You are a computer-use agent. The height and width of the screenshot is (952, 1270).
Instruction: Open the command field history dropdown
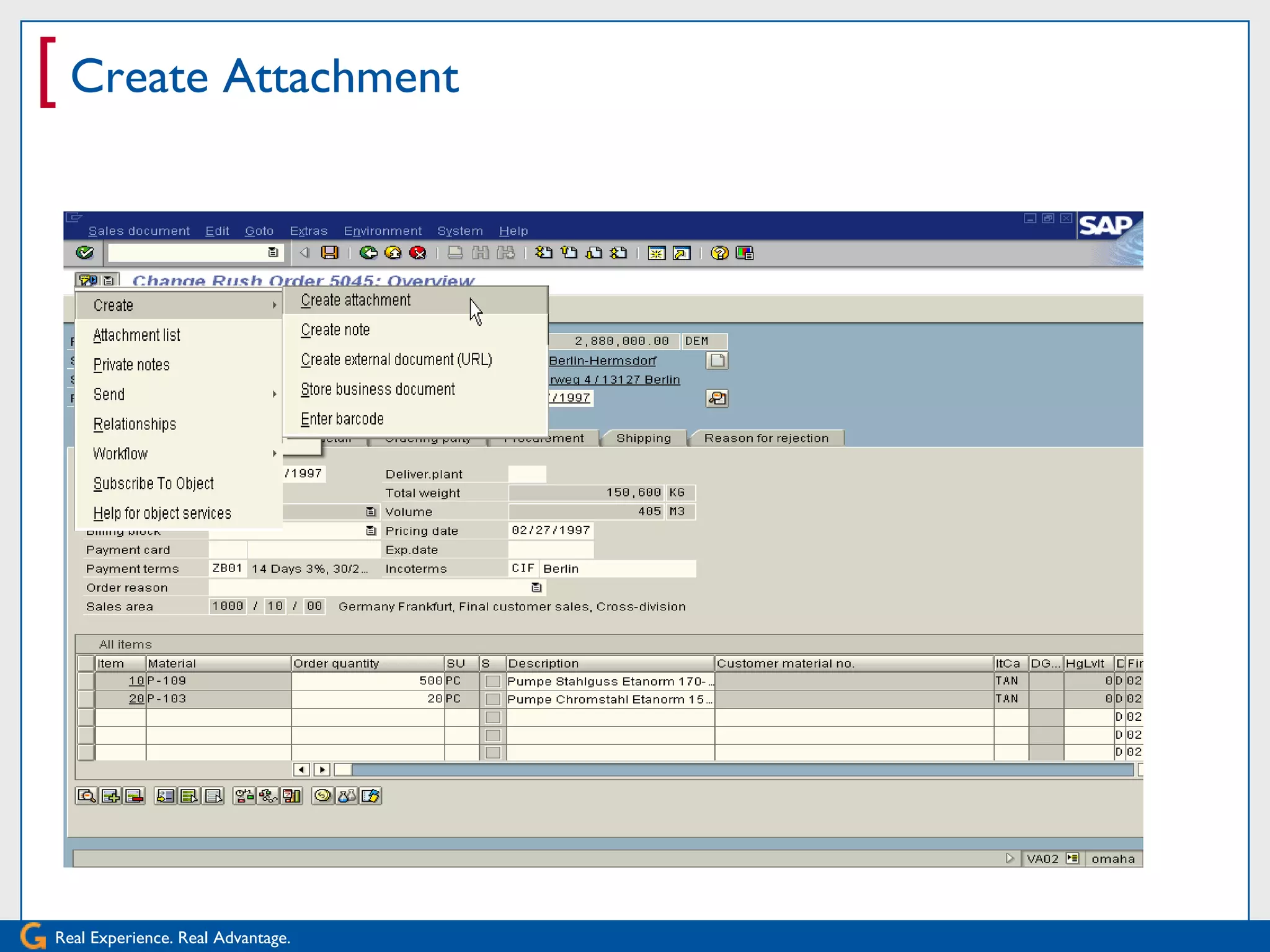(x=273, y=252)
